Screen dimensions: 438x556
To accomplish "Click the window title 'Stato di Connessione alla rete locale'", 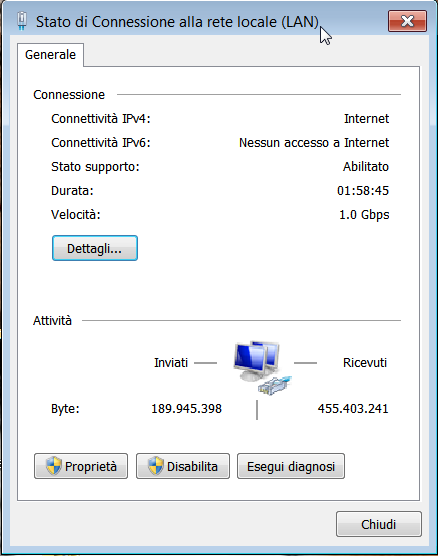I will pyautogui.click(x=177, y=22).
